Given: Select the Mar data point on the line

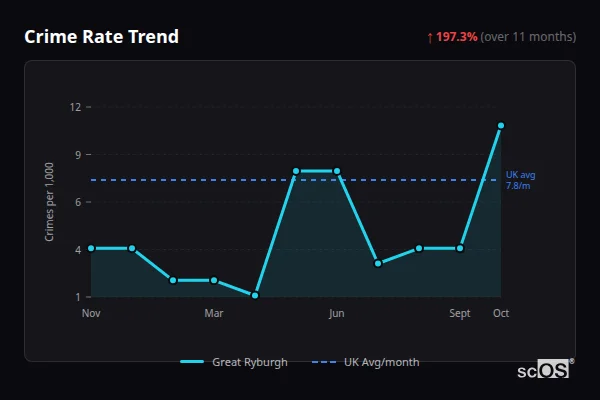Looking at the screenshot, I should point(214,281).
